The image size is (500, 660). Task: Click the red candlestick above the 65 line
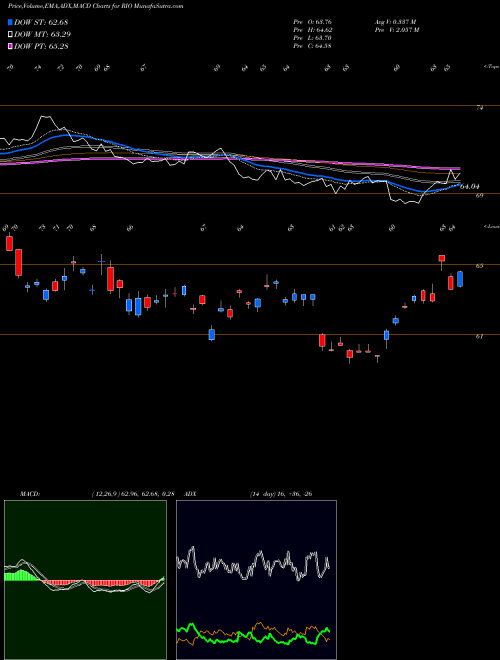(x=441, y=258)
